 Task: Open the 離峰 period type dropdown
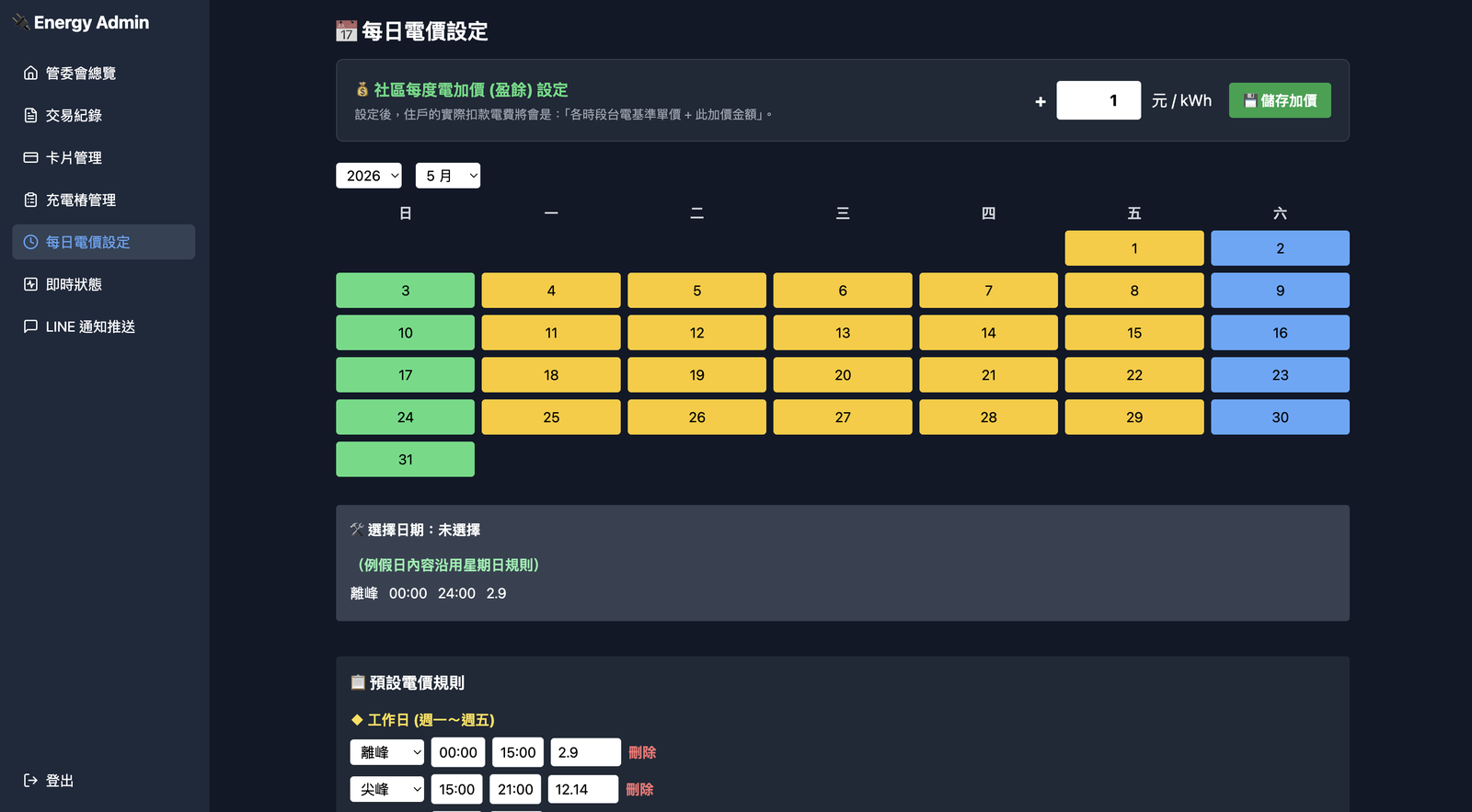[387, 752]
